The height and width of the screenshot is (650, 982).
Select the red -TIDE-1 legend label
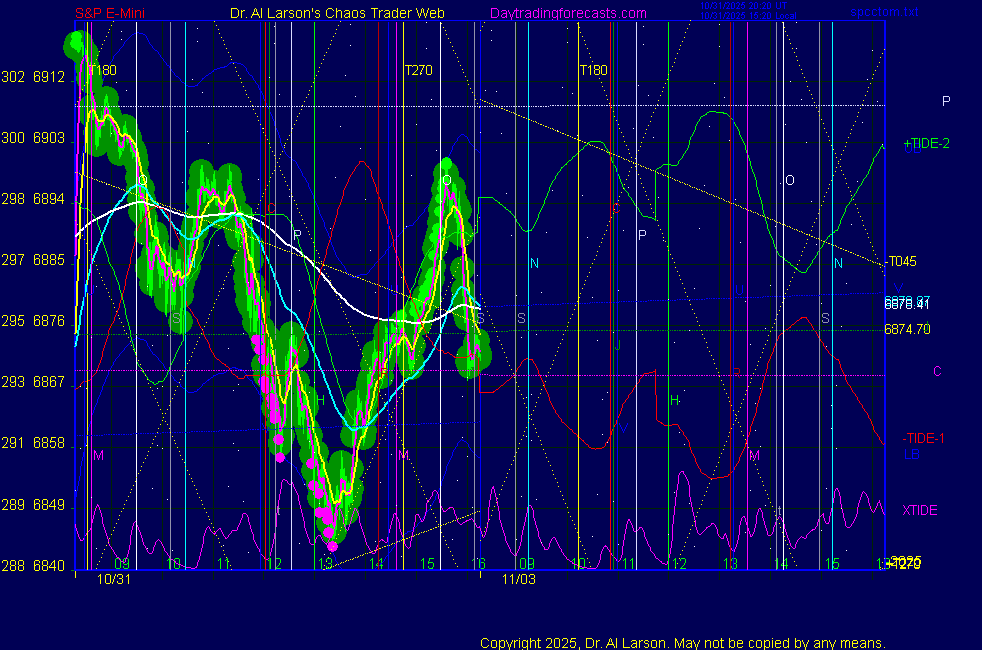point(924,438)
